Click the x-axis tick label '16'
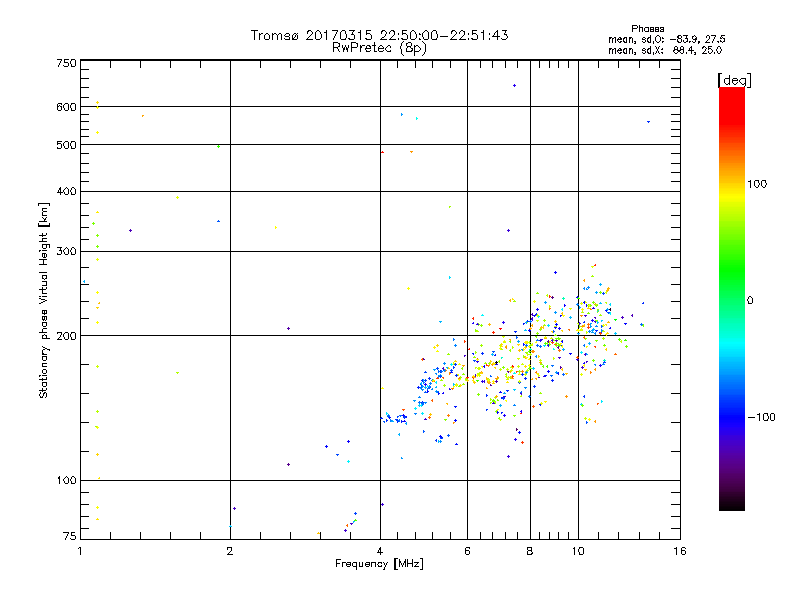800x600 pixels. pos(680,551)
